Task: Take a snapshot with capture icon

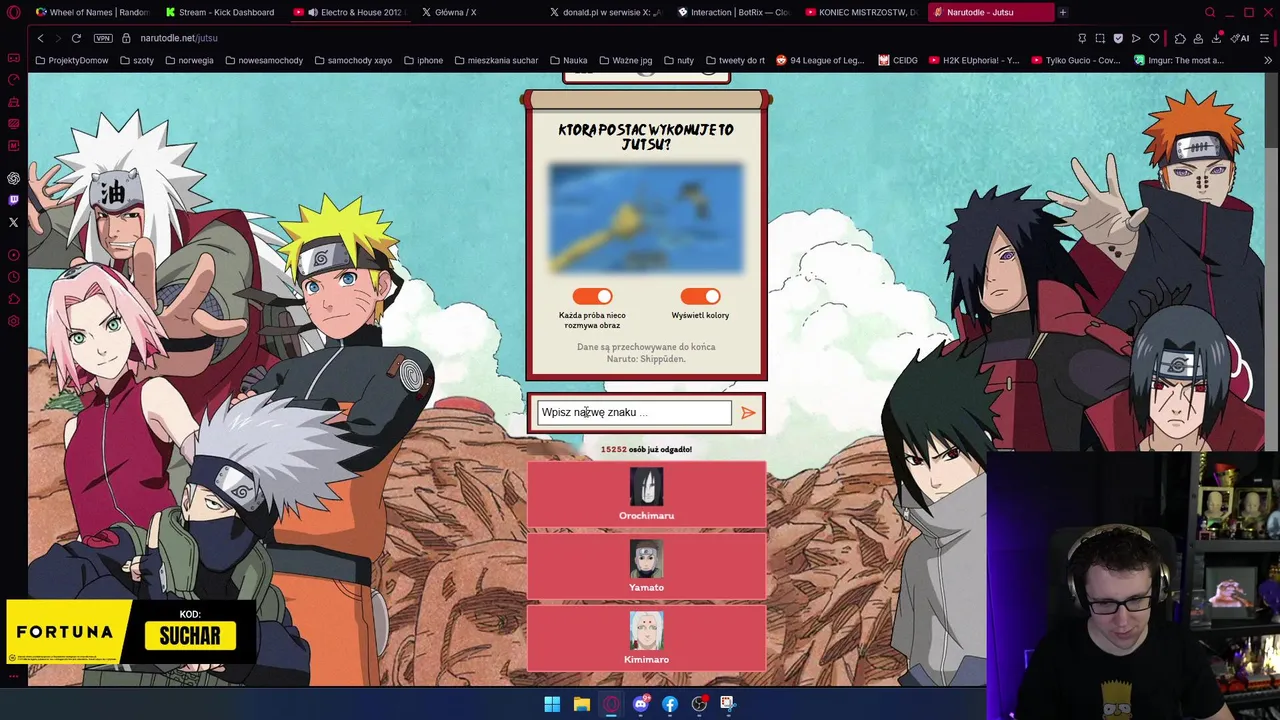Action: [1100, 38]
